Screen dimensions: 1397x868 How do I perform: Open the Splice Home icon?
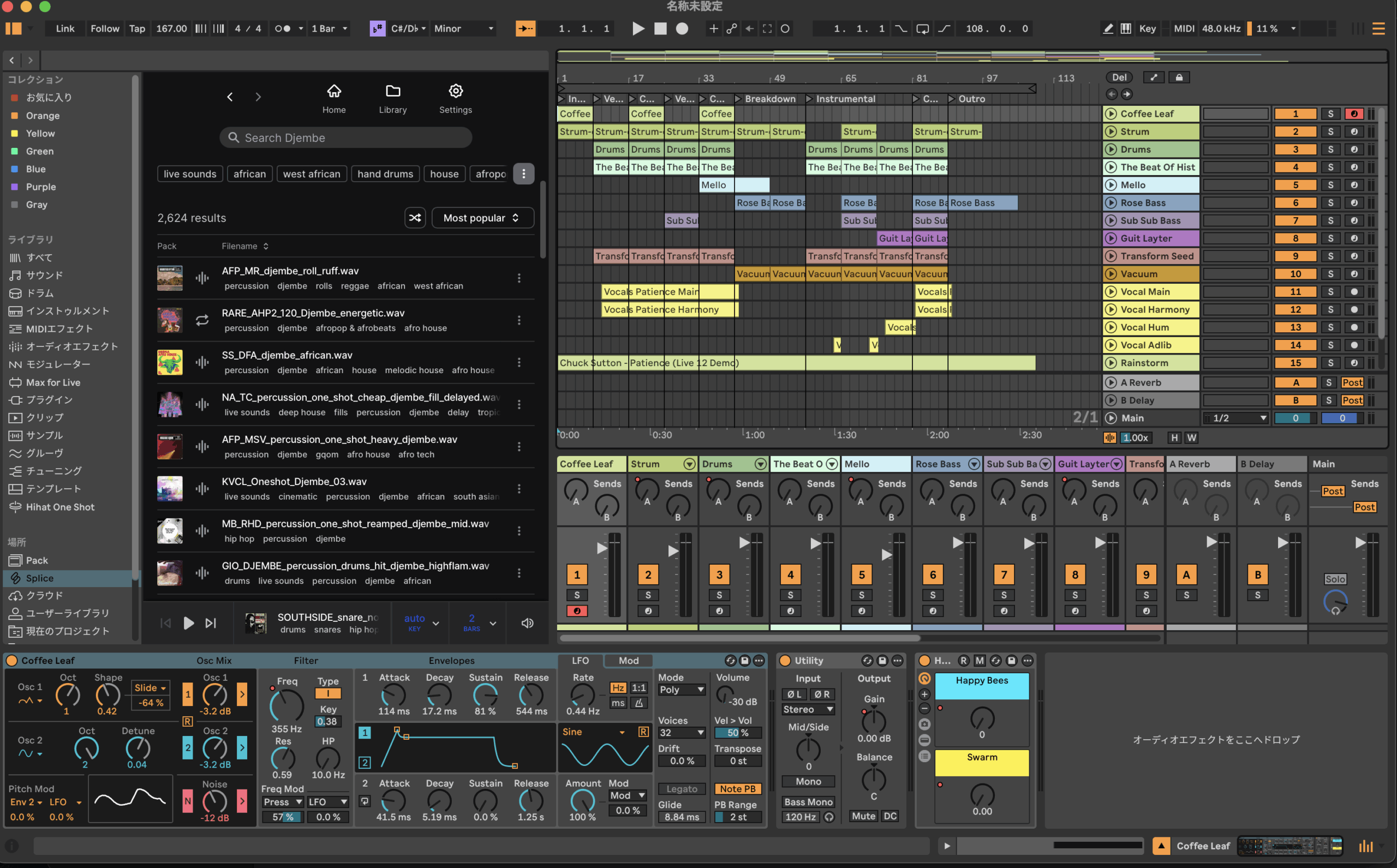333,91
